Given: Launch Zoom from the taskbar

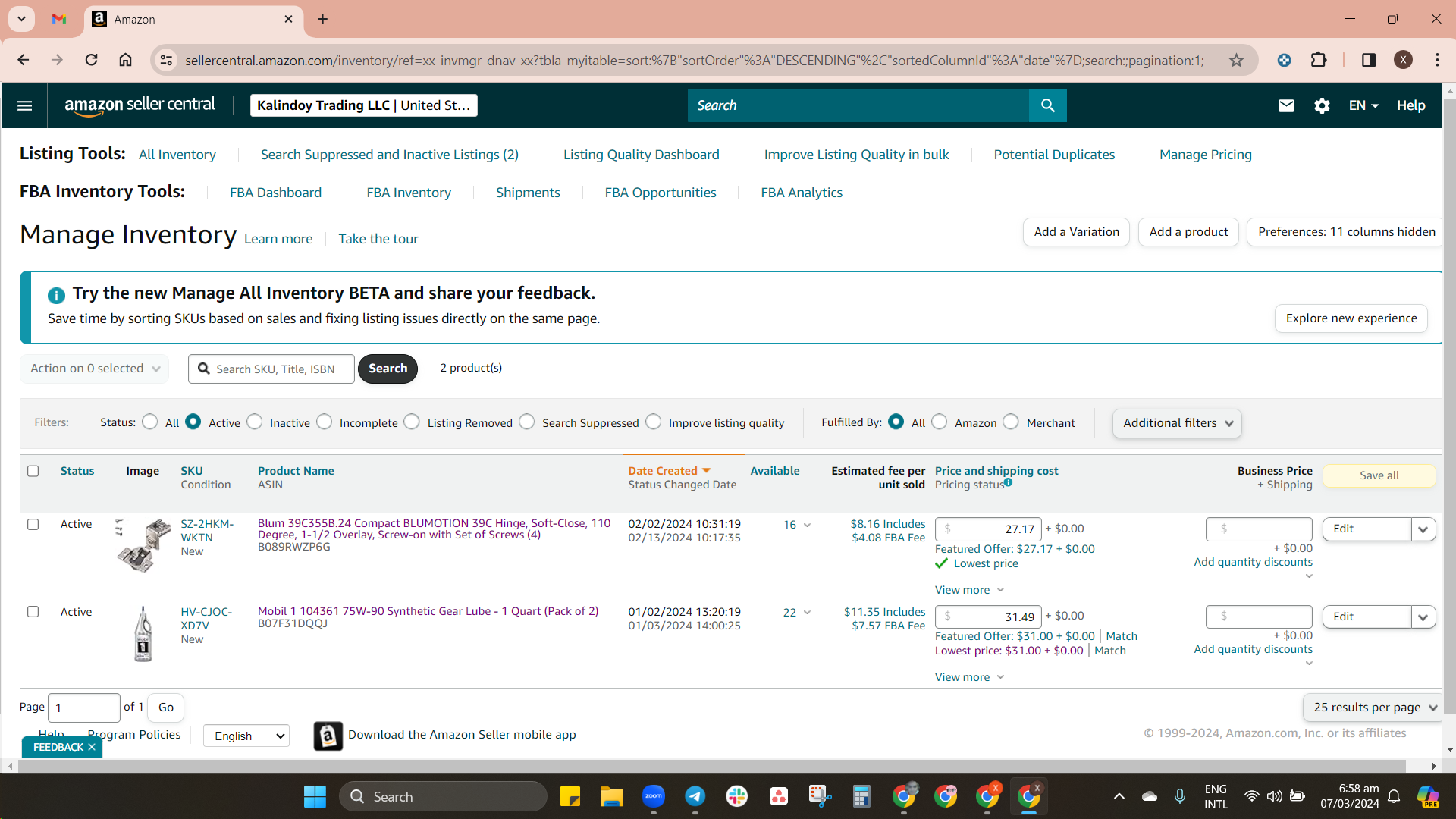Looking at the screenshot, I should point(653,796).
